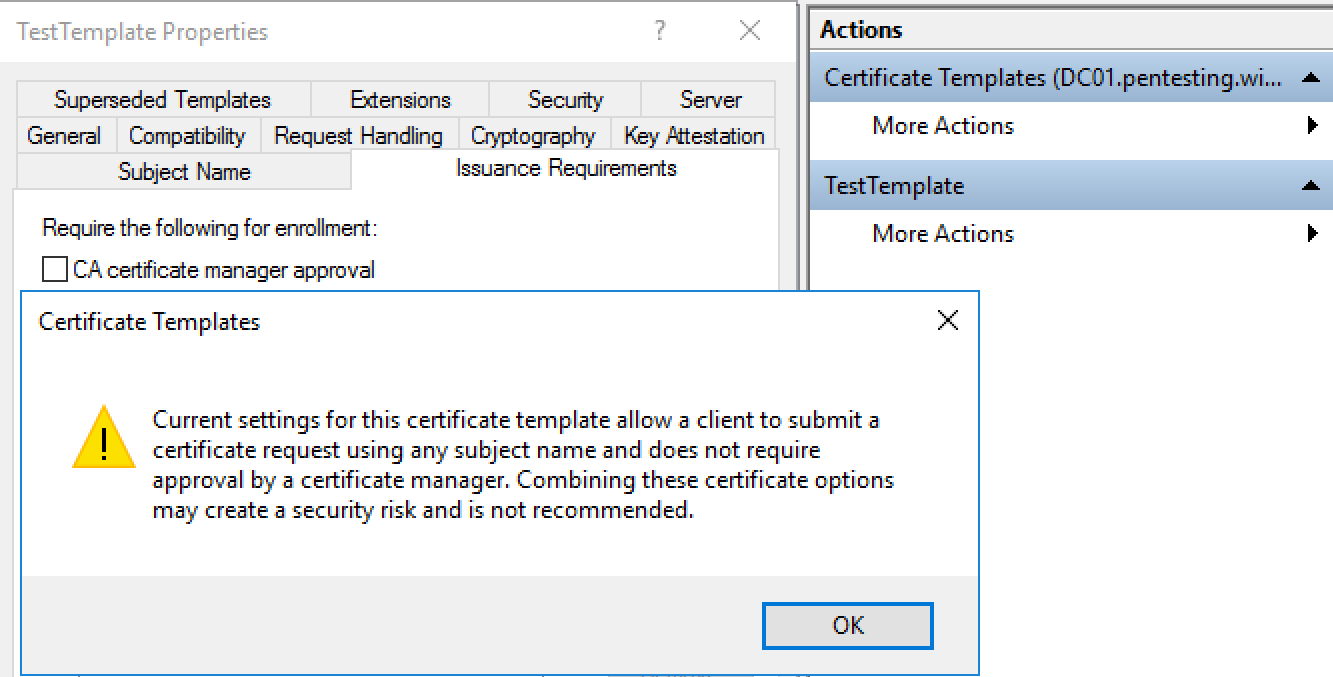Select the Server tab
This screenshot has width=1333, height=677.
click(x=710, y=100)
